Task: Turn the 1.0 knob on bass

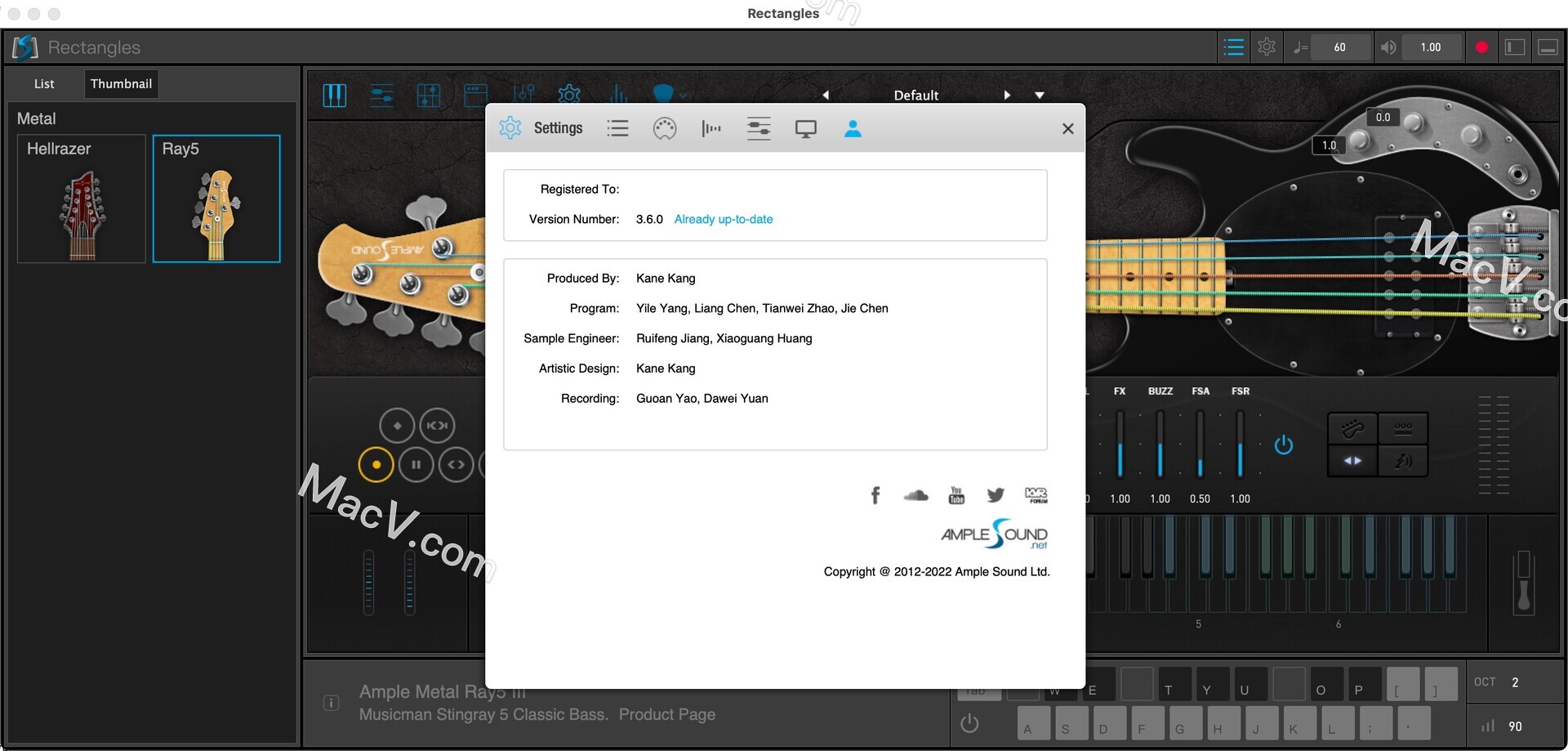Action: pyautogui.click(x=1358, y=141)
